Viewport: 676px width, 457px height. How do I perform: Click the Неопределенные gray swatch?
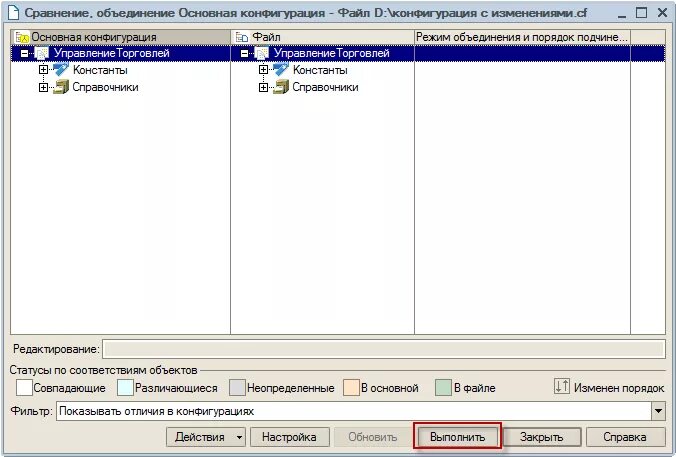[x=237, y=388]
